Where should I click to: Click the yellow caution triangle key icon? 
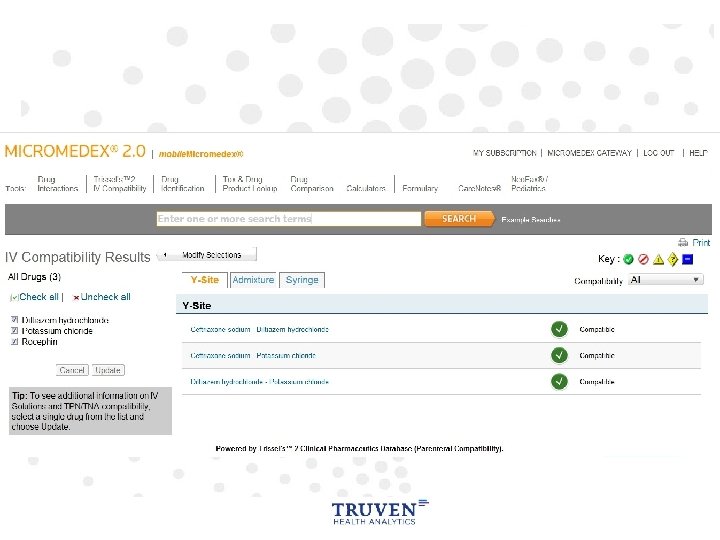(x=658, y=259)
